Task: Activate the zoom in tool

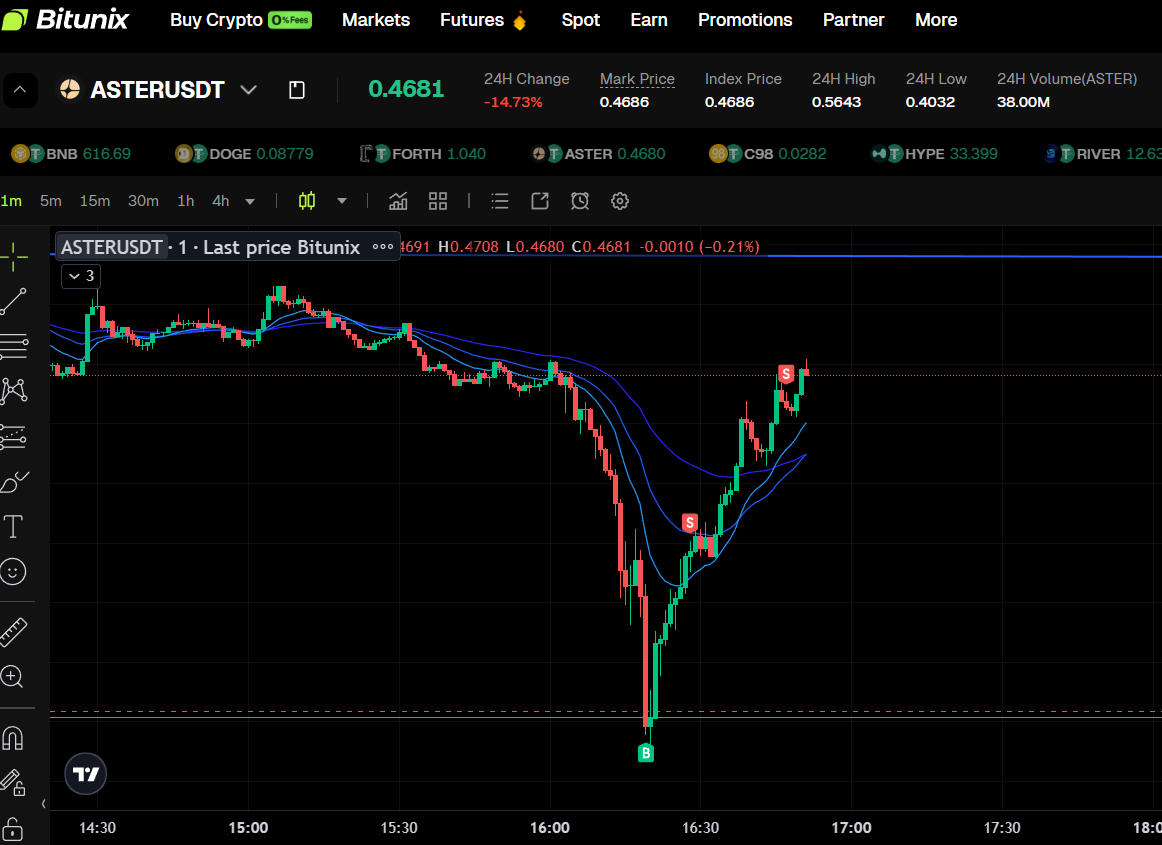Action: pos(12,676)
